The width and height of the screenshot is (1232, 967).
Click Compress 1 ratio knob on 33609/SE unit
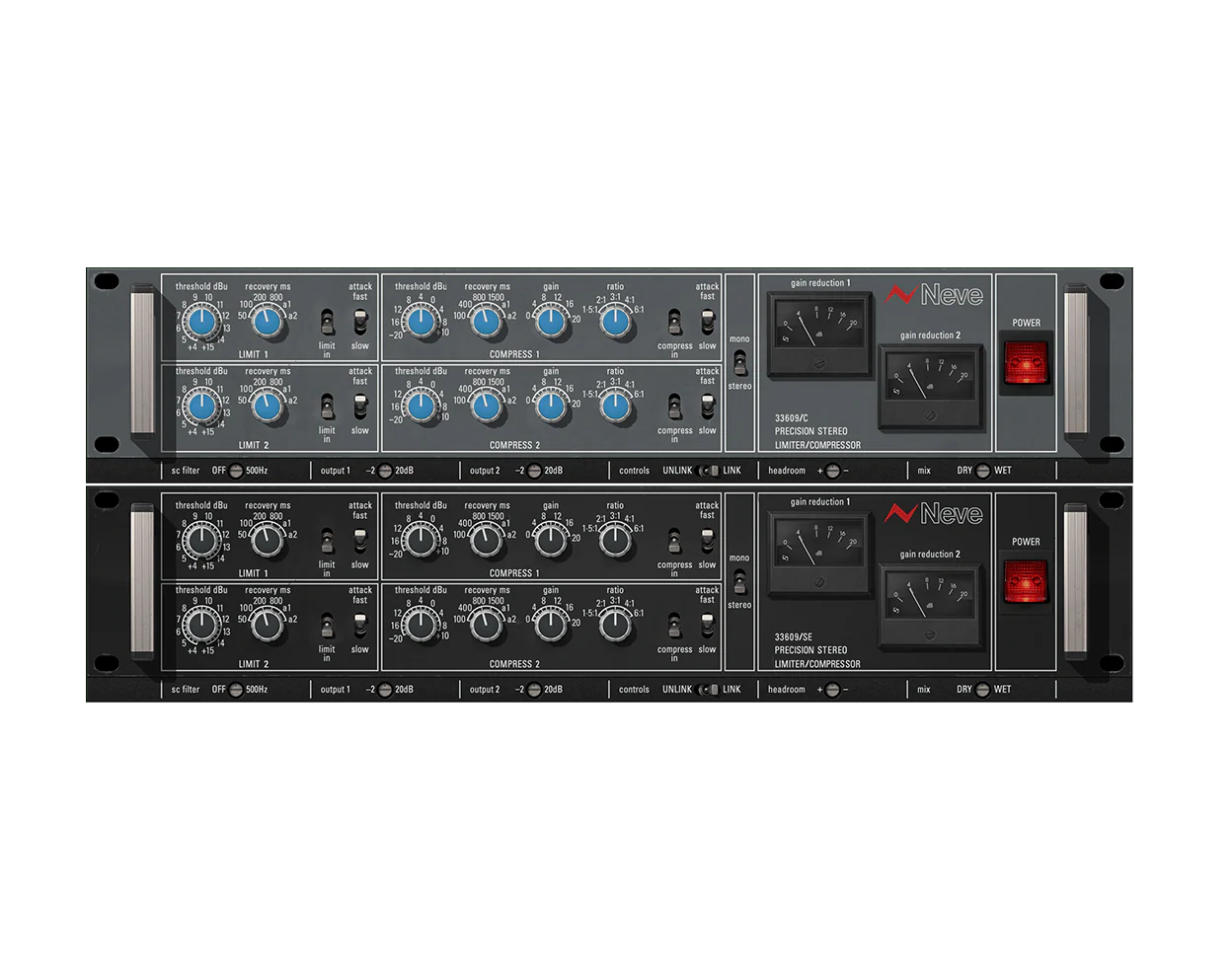pyautogui.click(x=615, y=541)
